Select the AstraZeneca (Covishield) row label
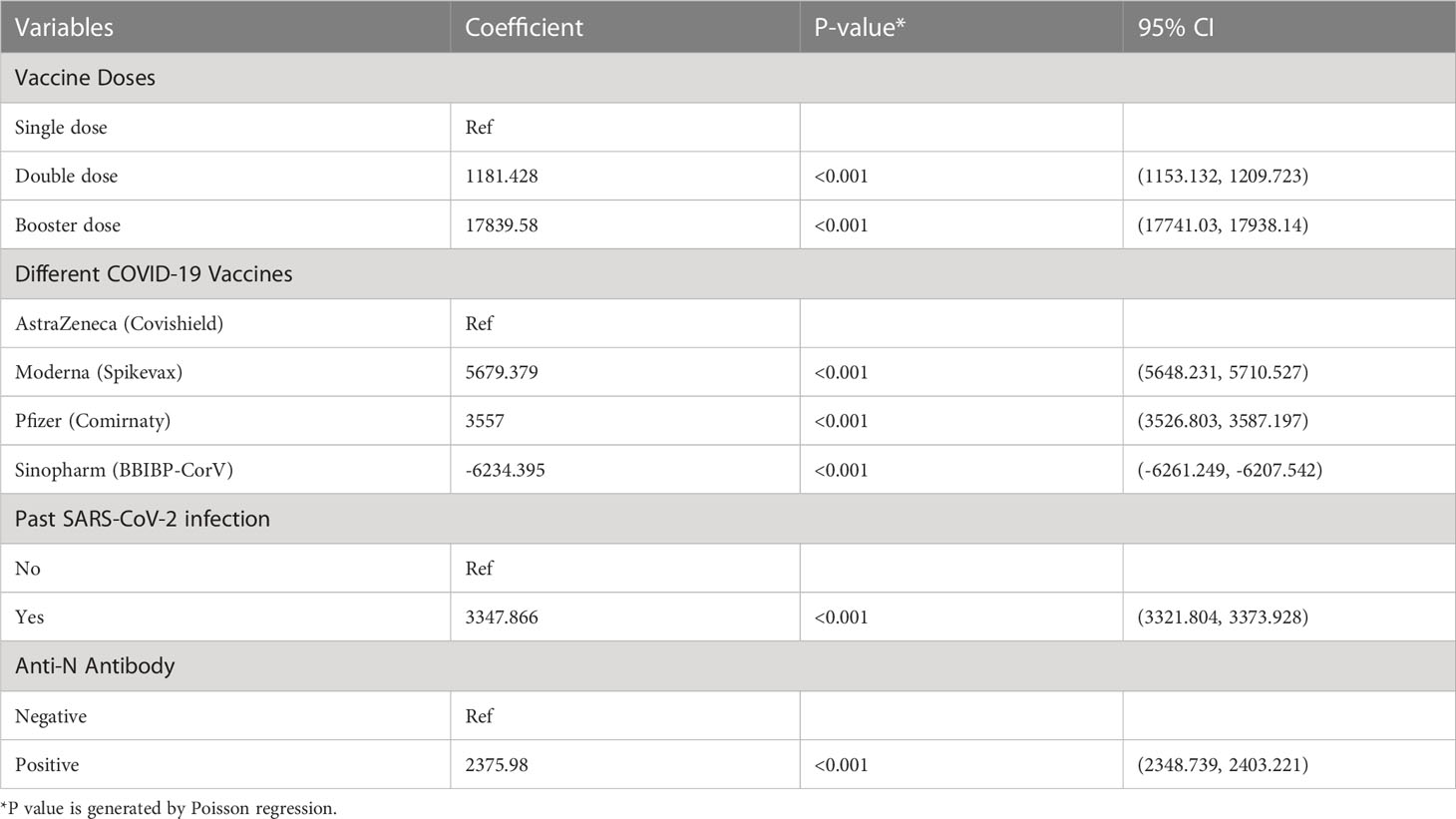Screen dimensions: 1456x819 (x=119, y=324)
